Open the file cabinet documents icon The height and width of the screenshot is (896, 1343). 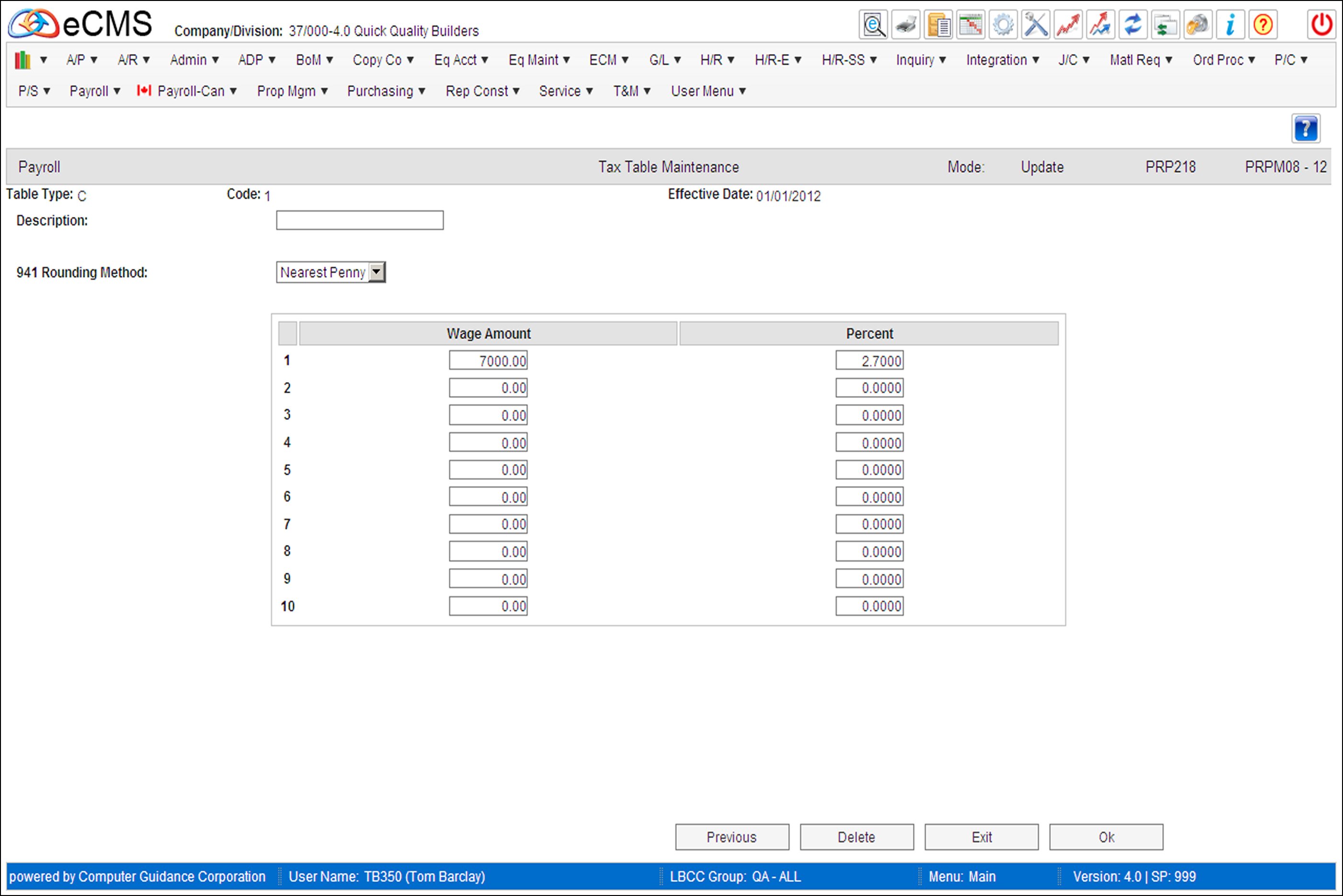pyautogui.click(x=938, y=25)
